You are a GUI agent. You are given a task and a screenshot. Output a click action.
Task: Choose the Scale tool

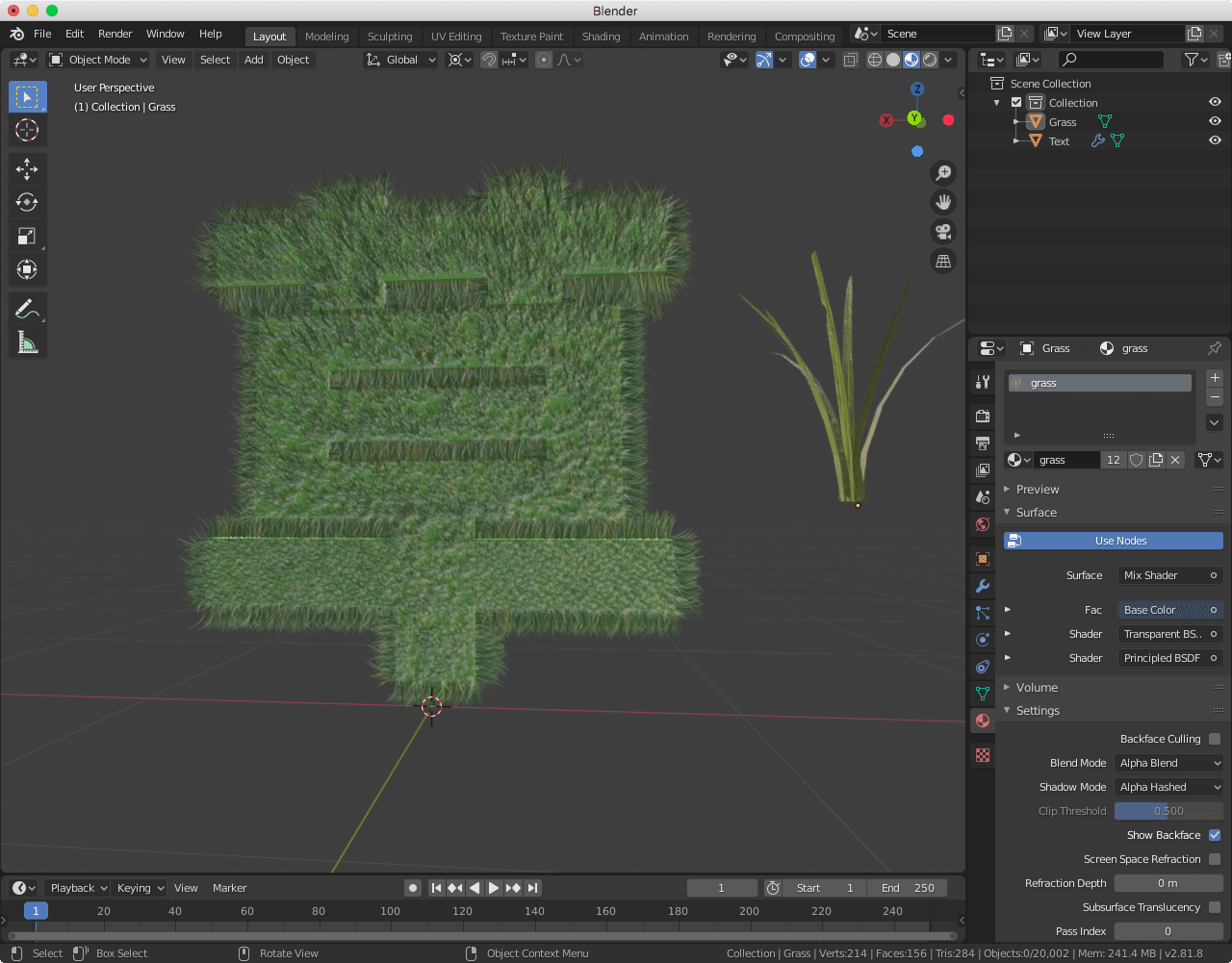pyautogui.click(x=27, y=236)
